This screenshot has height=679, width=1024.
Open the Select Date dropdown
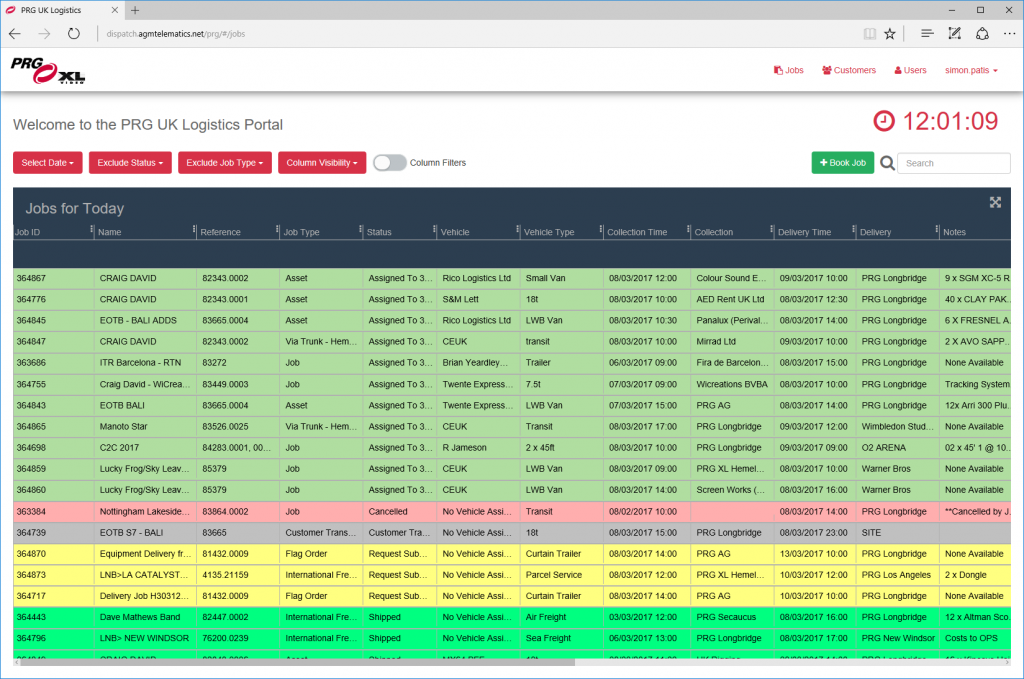coord(47,163)
